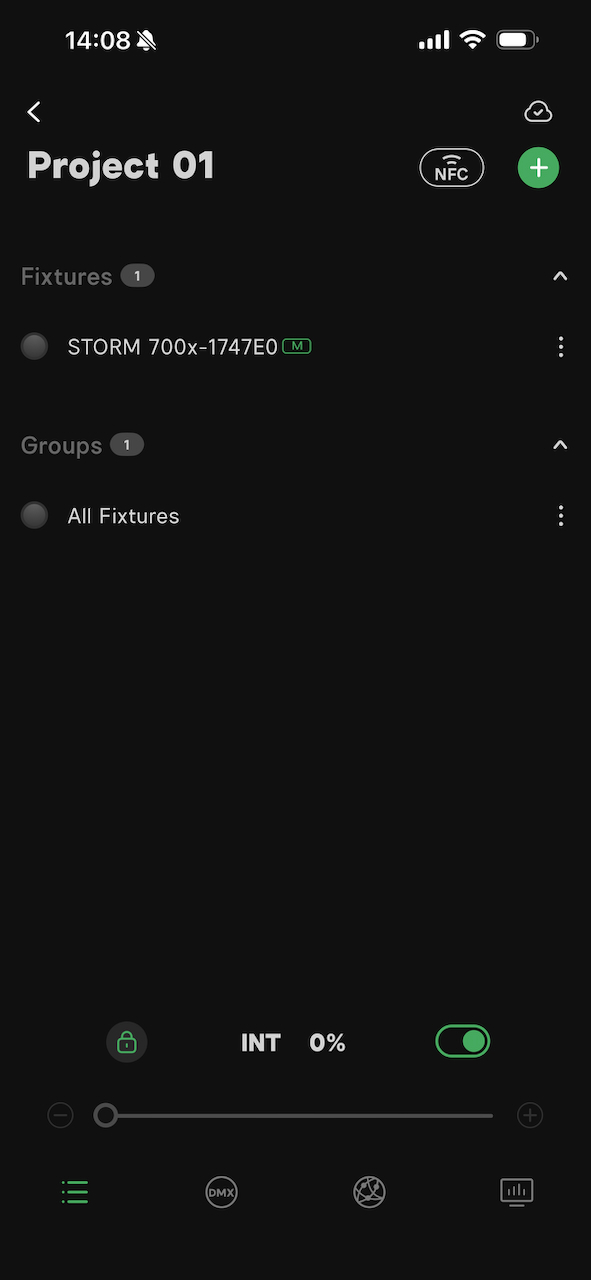
Task: Open the DMX control tab
Action: (221, 1192)
